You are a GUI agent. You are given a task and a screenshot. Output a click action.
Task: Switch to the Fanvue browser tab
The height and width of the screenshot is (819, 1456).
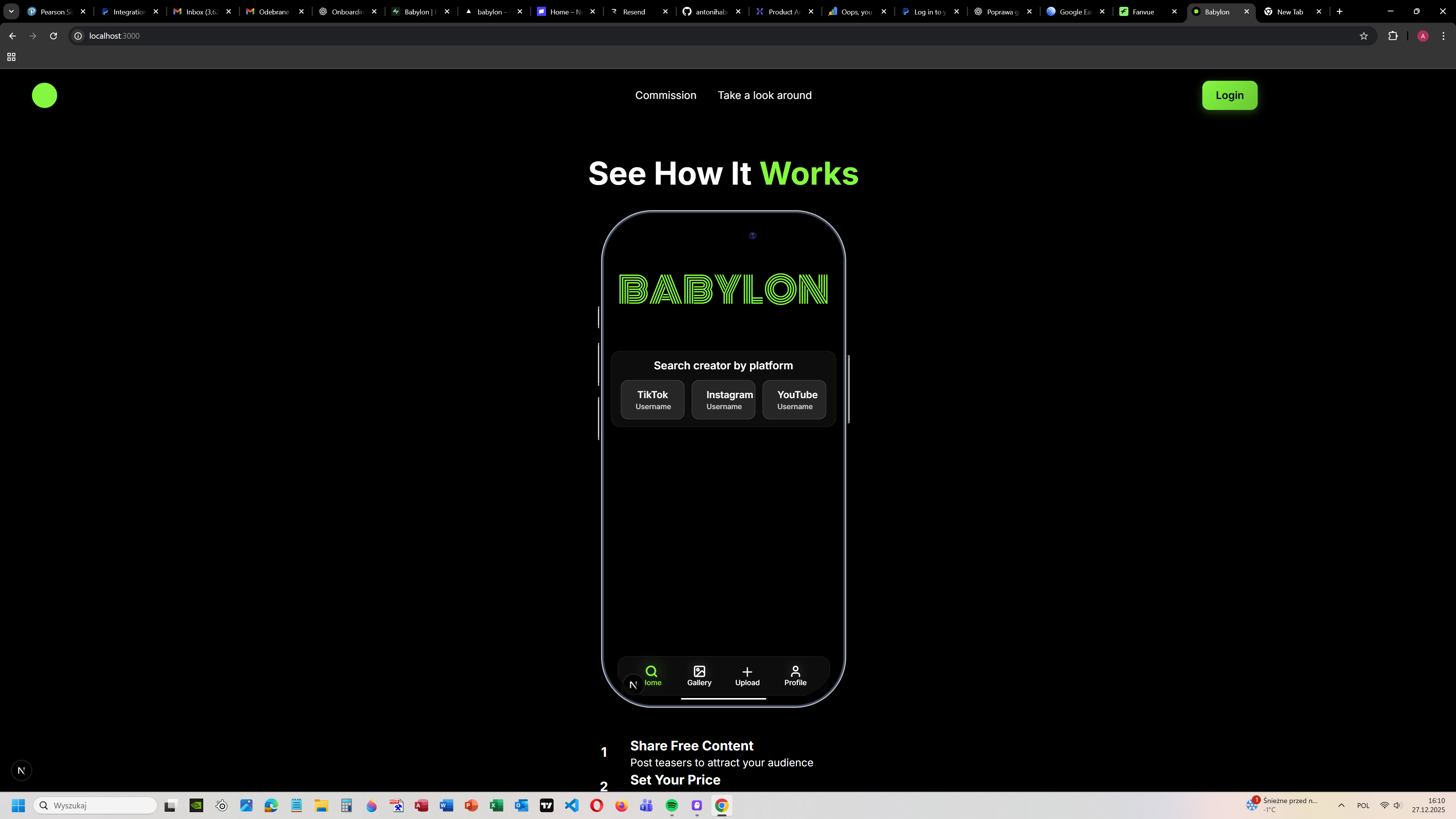click(1143, 11)
